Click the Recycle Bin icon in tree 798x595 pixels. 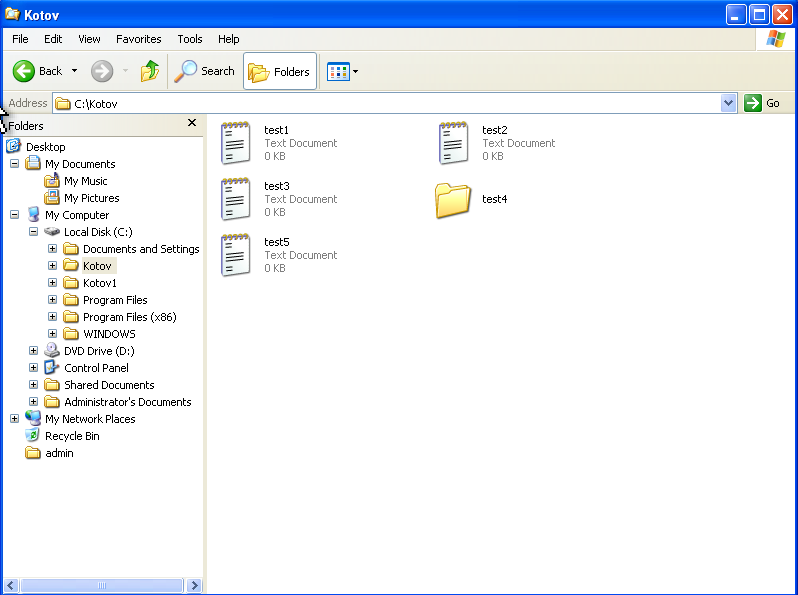tap(33, 436)
